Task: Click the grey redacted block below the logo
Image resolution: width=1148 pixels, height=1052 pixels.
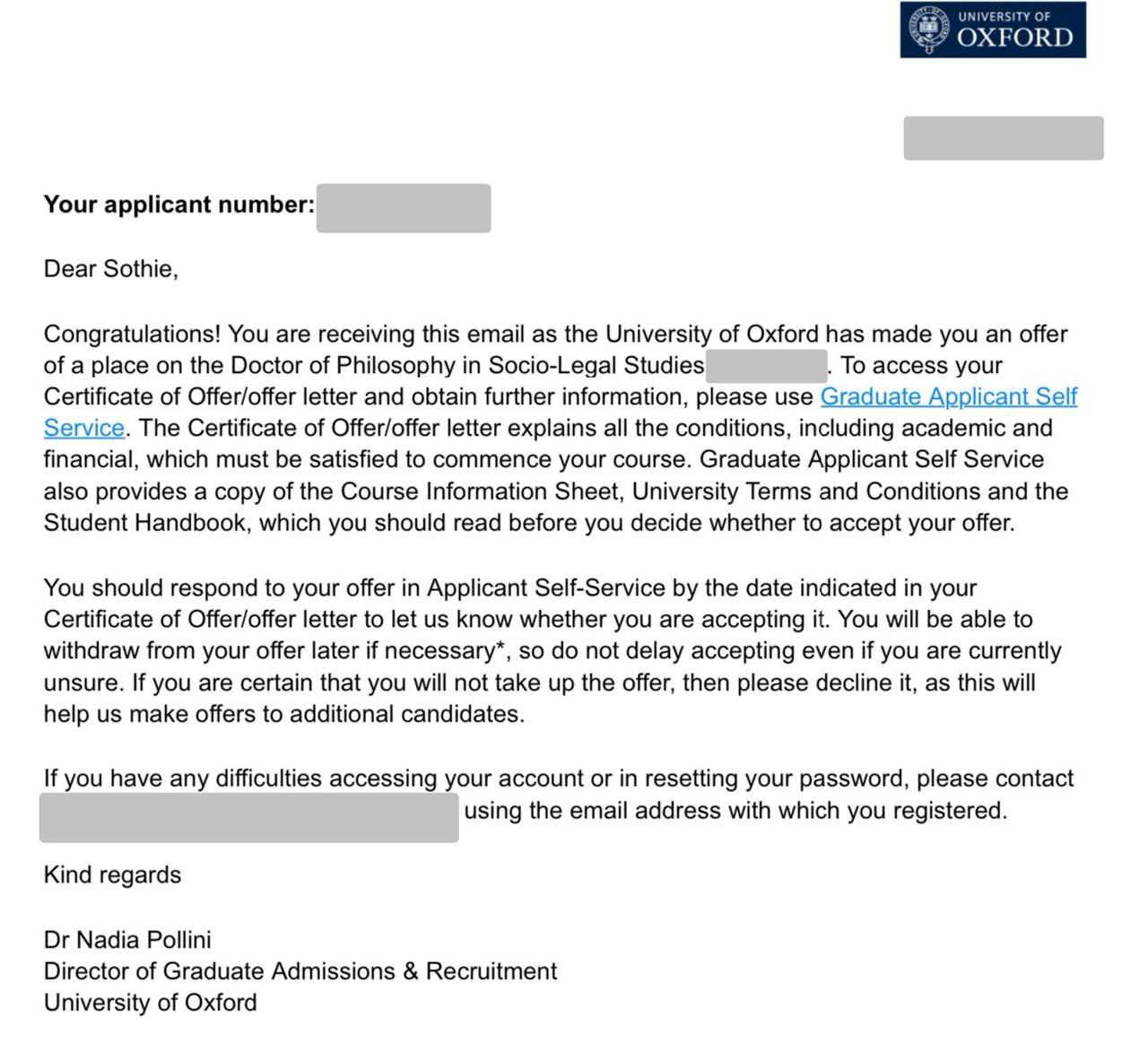Action: point(1003,138)
